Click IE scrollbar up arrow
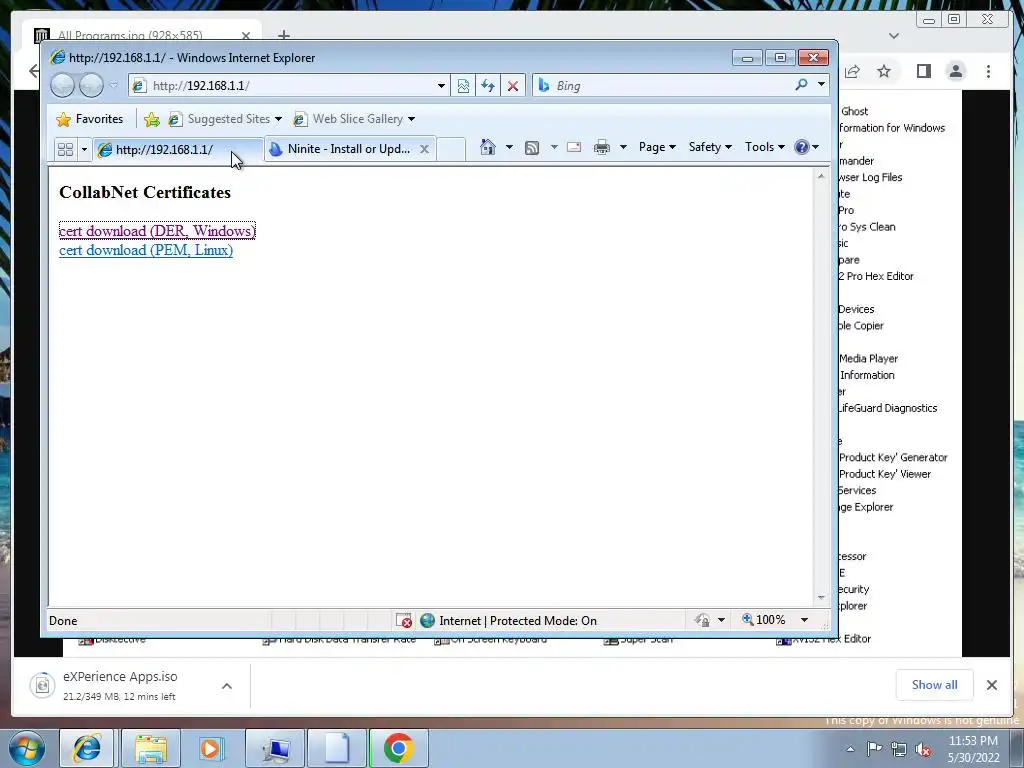The height and width of the screenshot is (768, 1024). coord(822,176)
